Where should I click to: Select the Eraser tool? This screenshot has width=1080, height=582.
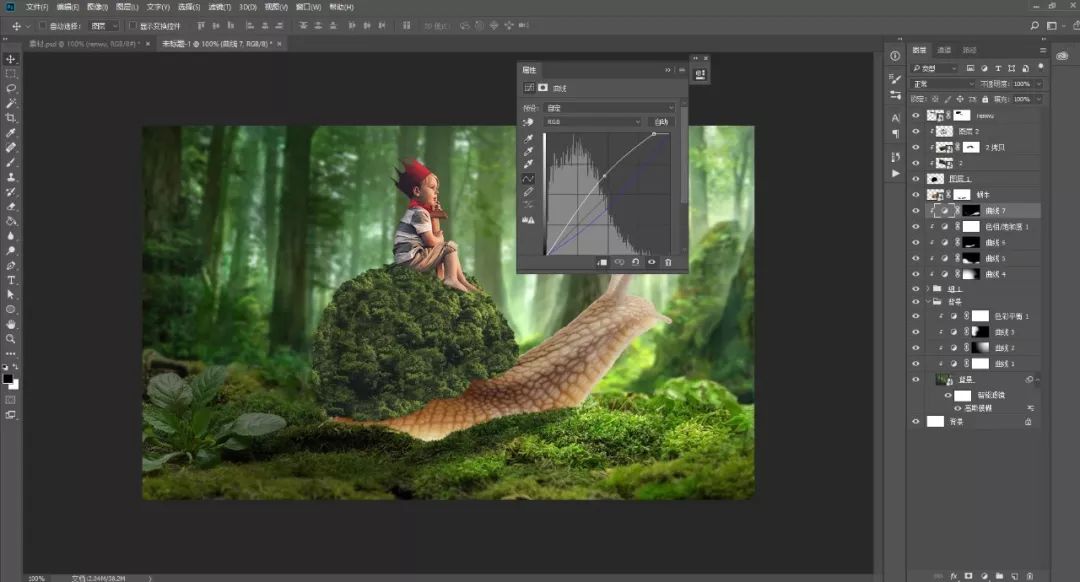[x=11, y=206]
